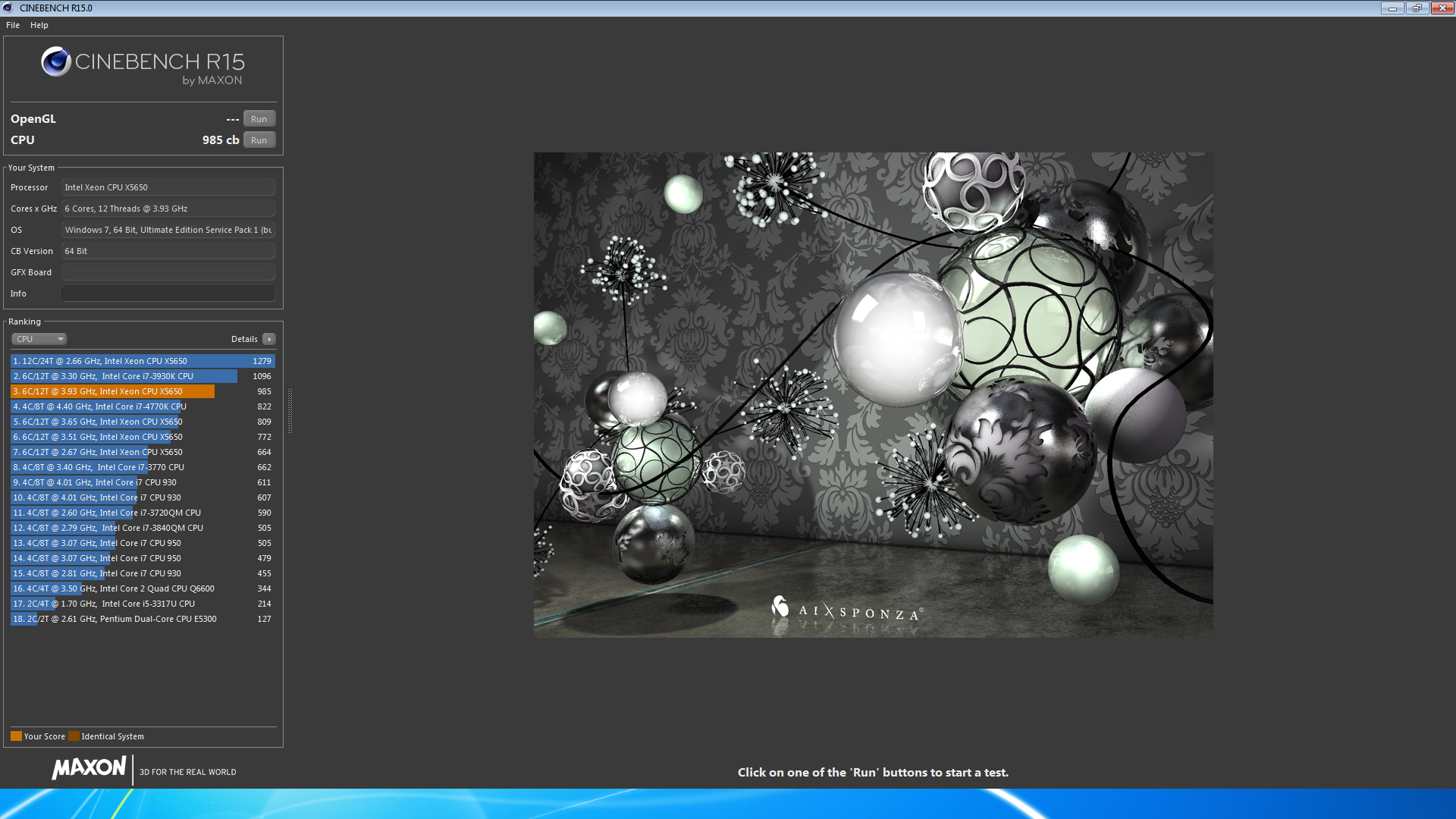Open the File menu
Screen dimensions: 1456x819
(13, 25)
